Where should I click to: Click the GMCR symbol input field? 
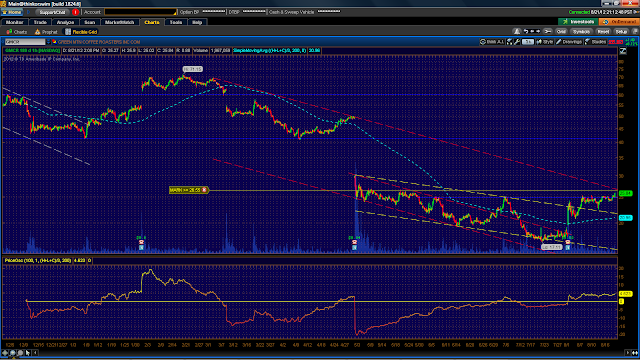pyautogui.click(x=25, y=42)
